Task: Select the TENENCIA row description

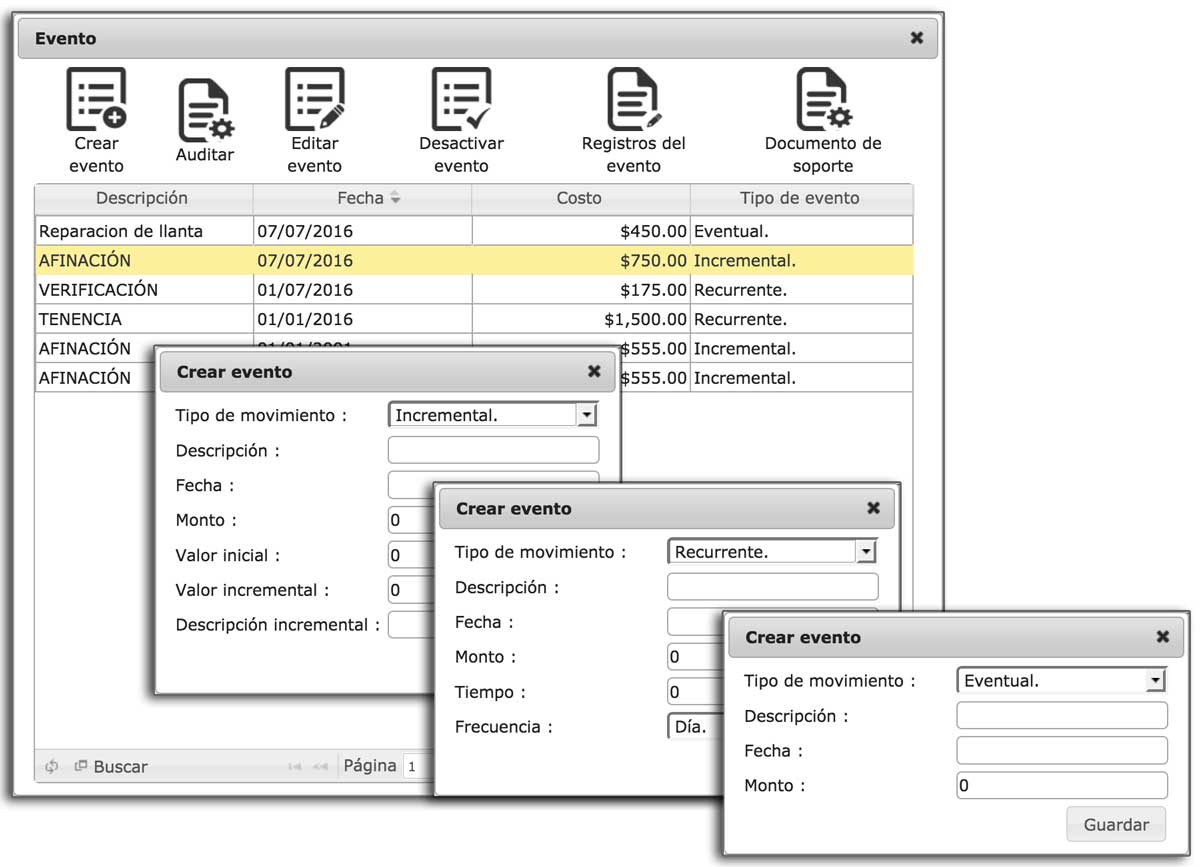Action: pyautogui.click(x=144, y=320)
